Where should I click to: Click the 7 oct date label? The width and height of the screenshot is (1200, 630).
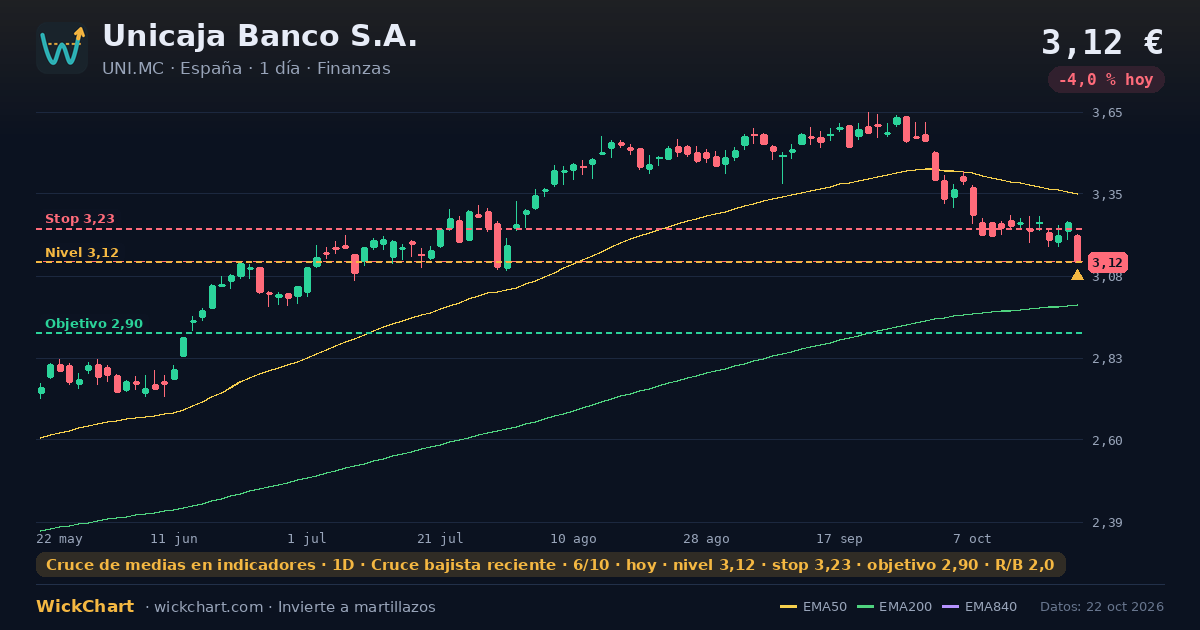point(972,538)
